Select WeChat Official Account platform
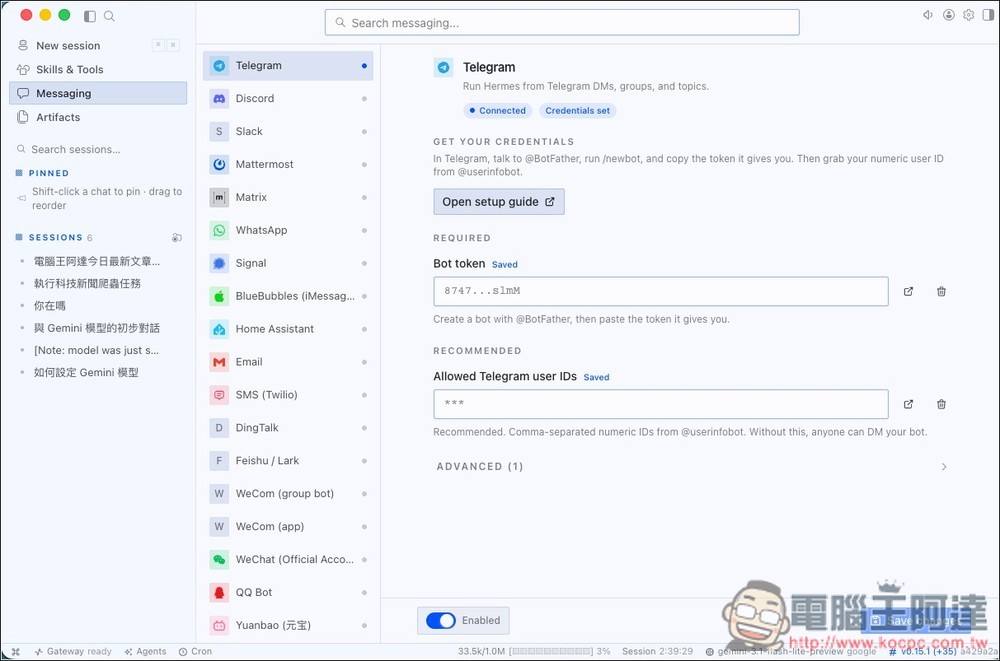The height and width of the screenshot is (661, 1000). pyautogui.click(x=288, y=559)
